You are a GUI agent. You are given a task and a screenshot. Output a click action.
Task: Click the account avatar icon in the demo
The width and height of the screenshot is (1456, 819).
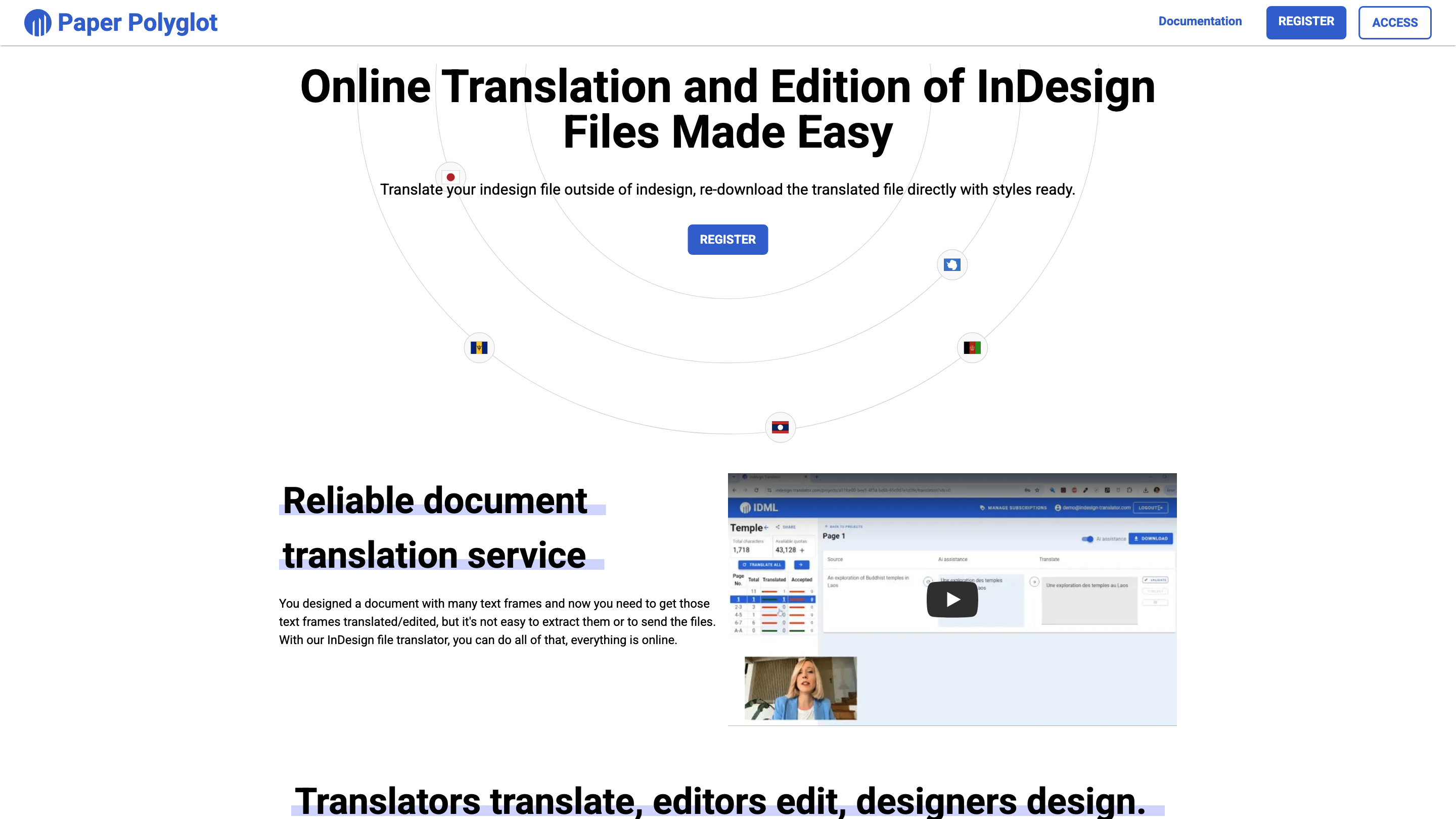coord(1058,508)
